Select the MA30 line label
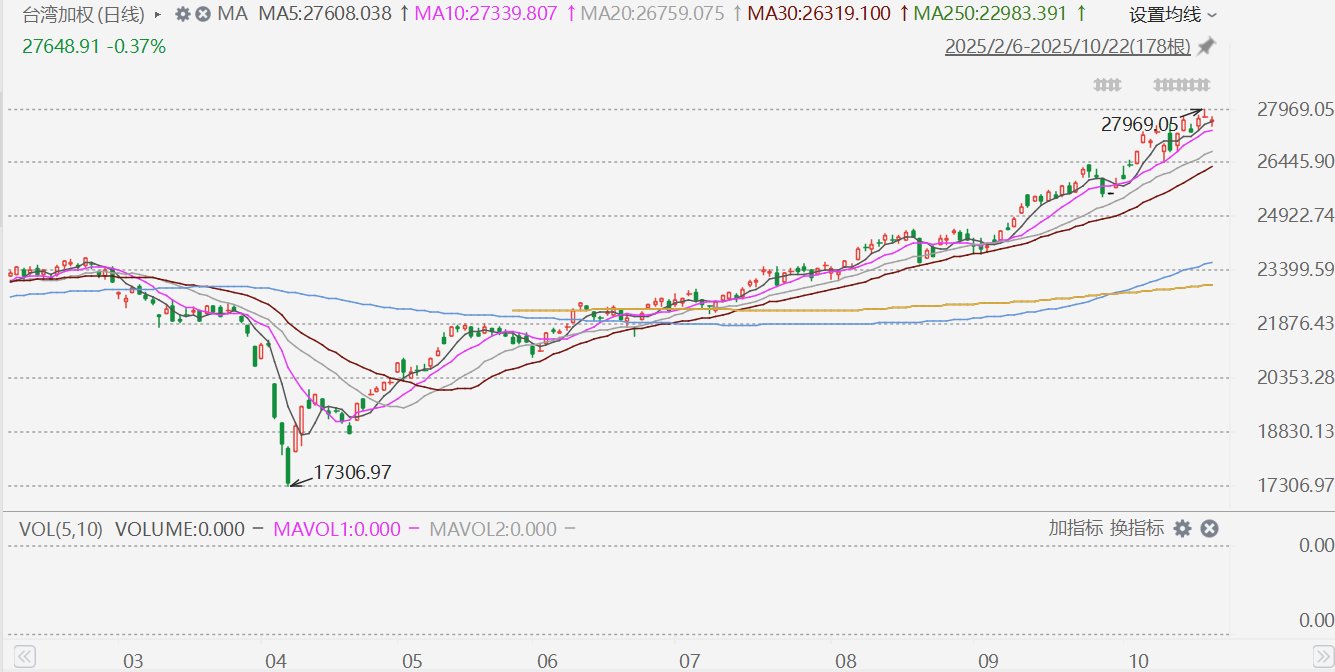The width and height of the screenshot is (1335, 672). 819,15
